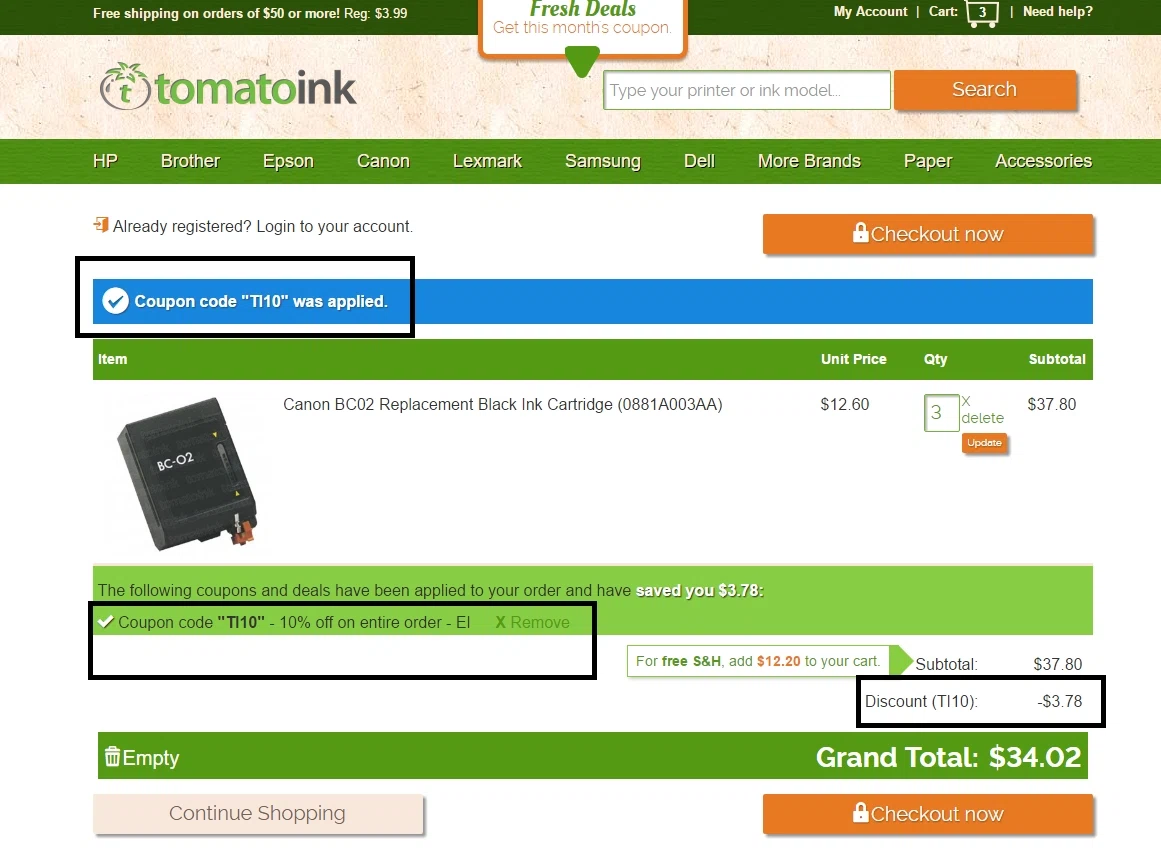Click the Update quantity button

coord(984,443)
